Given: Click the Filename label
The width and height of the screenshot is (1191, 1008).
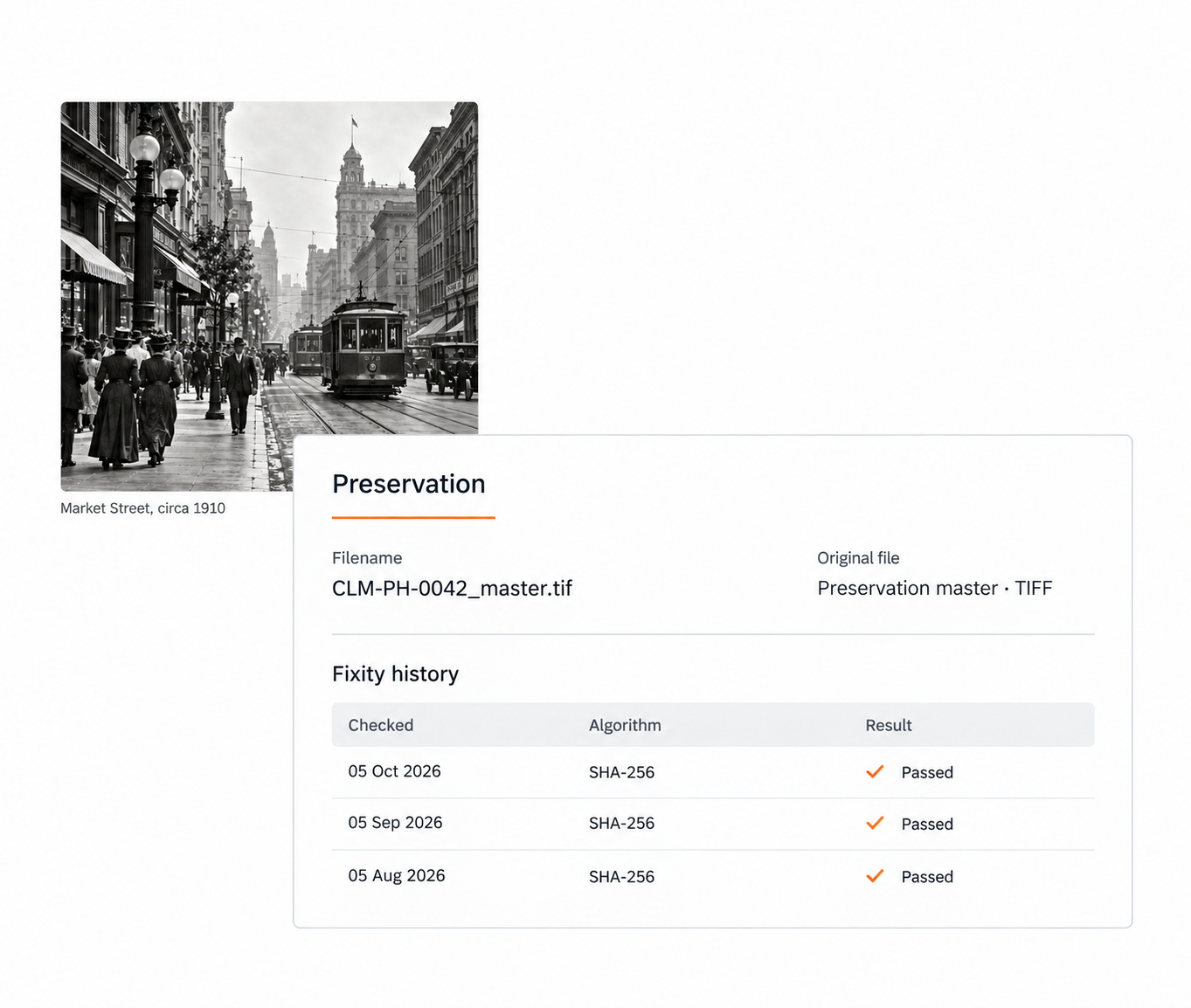Looking at the screenshot, I should tap(367, 558).
